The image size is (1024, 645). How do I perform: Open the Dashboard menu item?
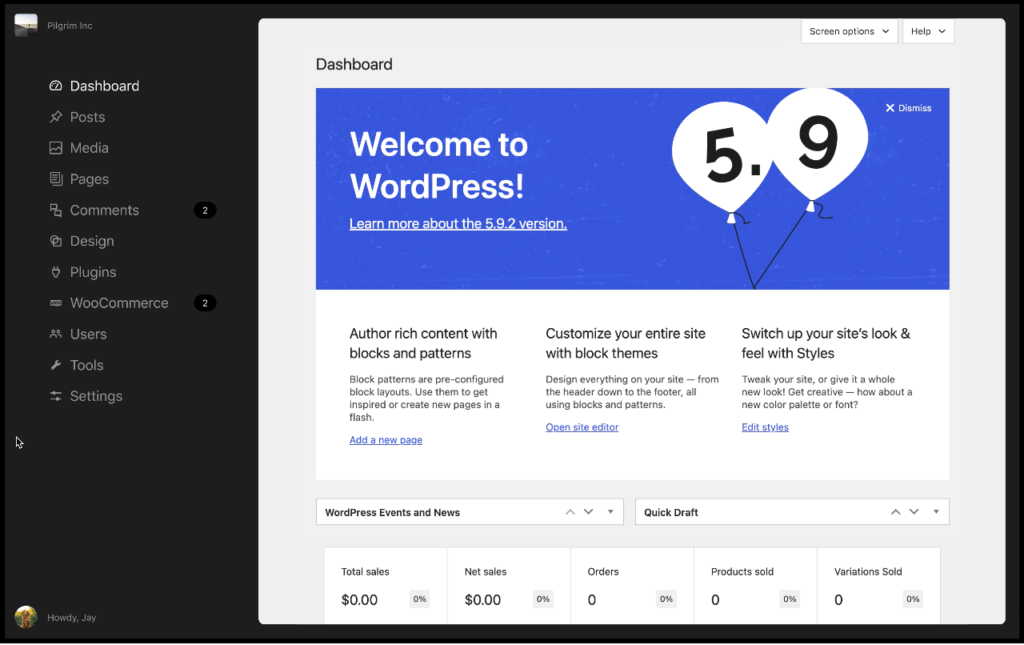click(x=104, y=86)
